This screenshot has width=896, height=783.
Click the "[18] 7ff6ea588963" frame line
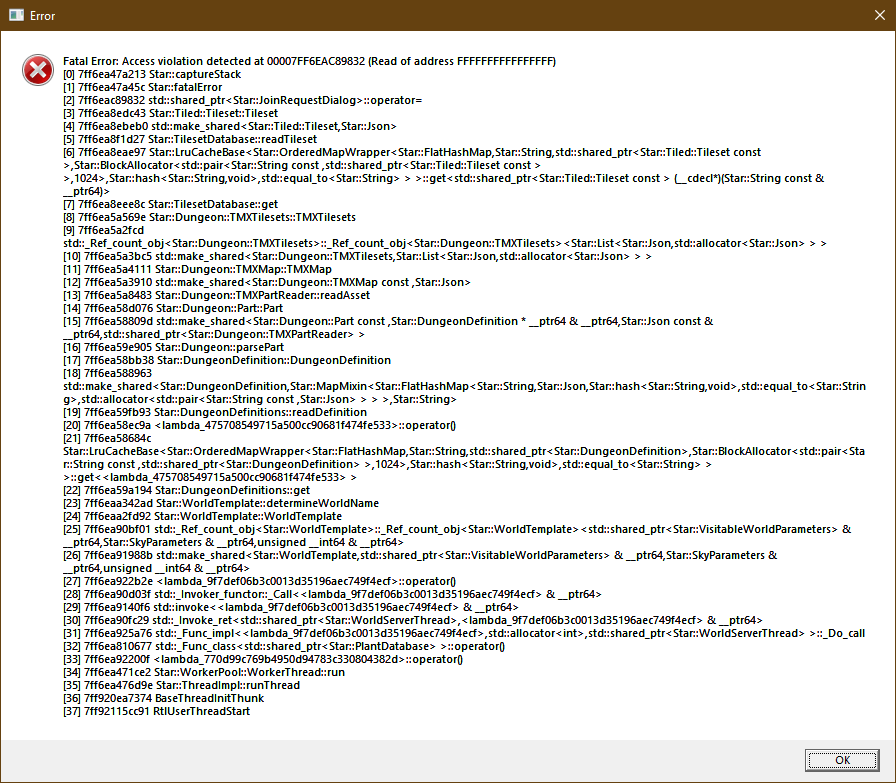pos(107,373)
